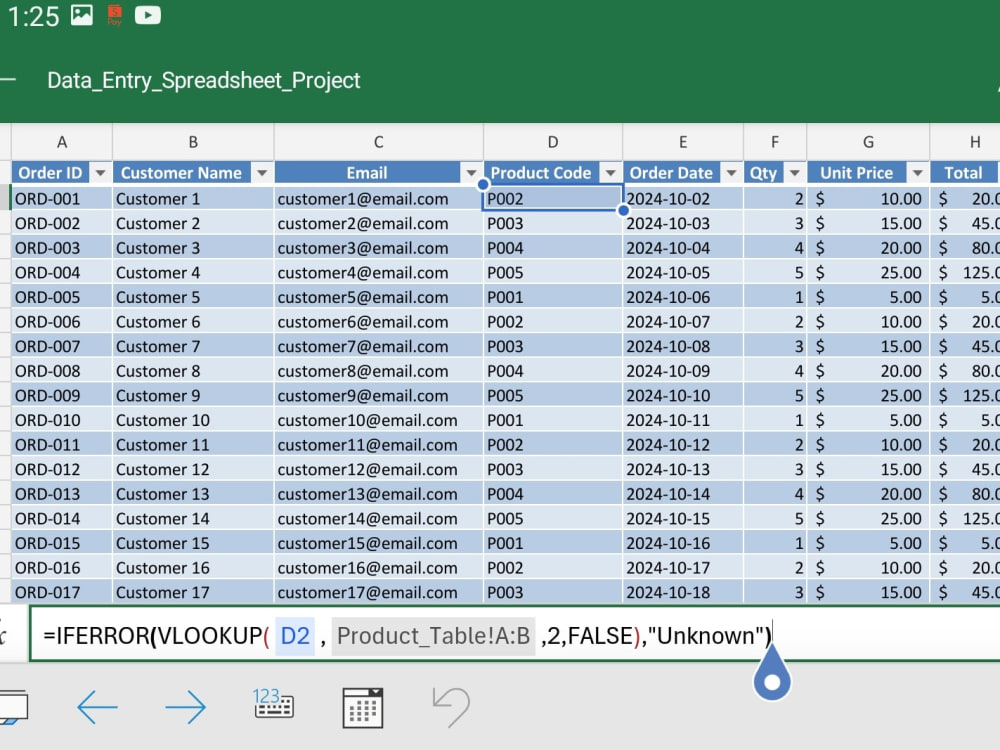
Task: Select cell ORD-011
Action: point(62,445)
